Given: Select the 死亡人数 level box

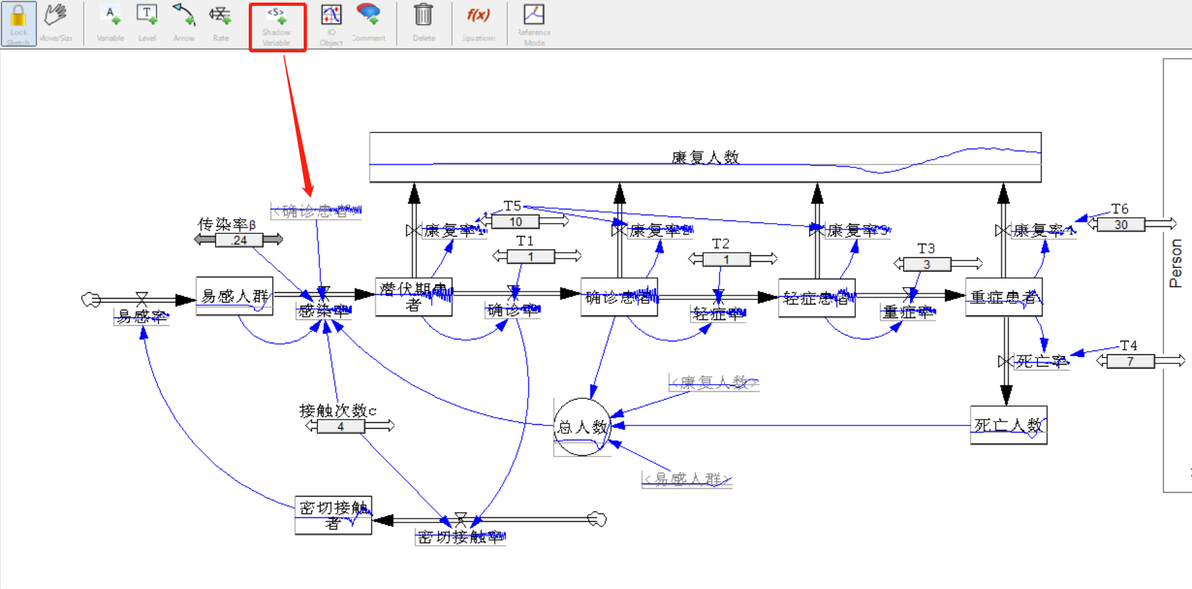Looking at the screenshot, I should click(1009, 425).
